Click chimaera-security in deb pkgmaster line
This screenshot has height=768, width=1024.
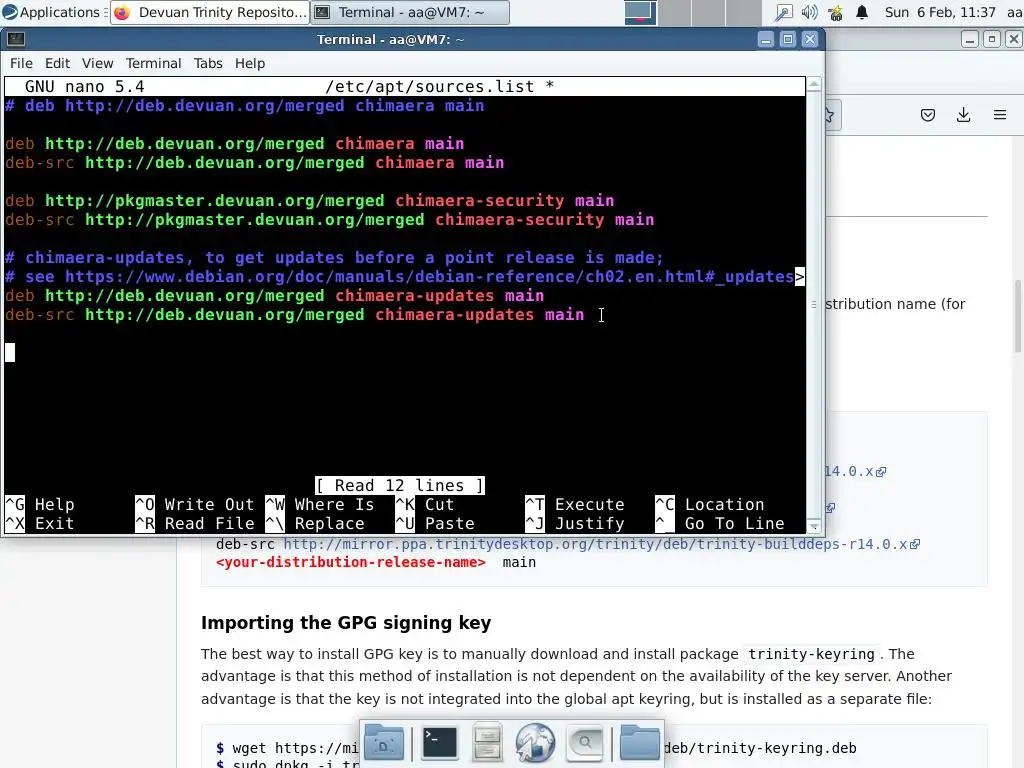click(x=479, y=200)
